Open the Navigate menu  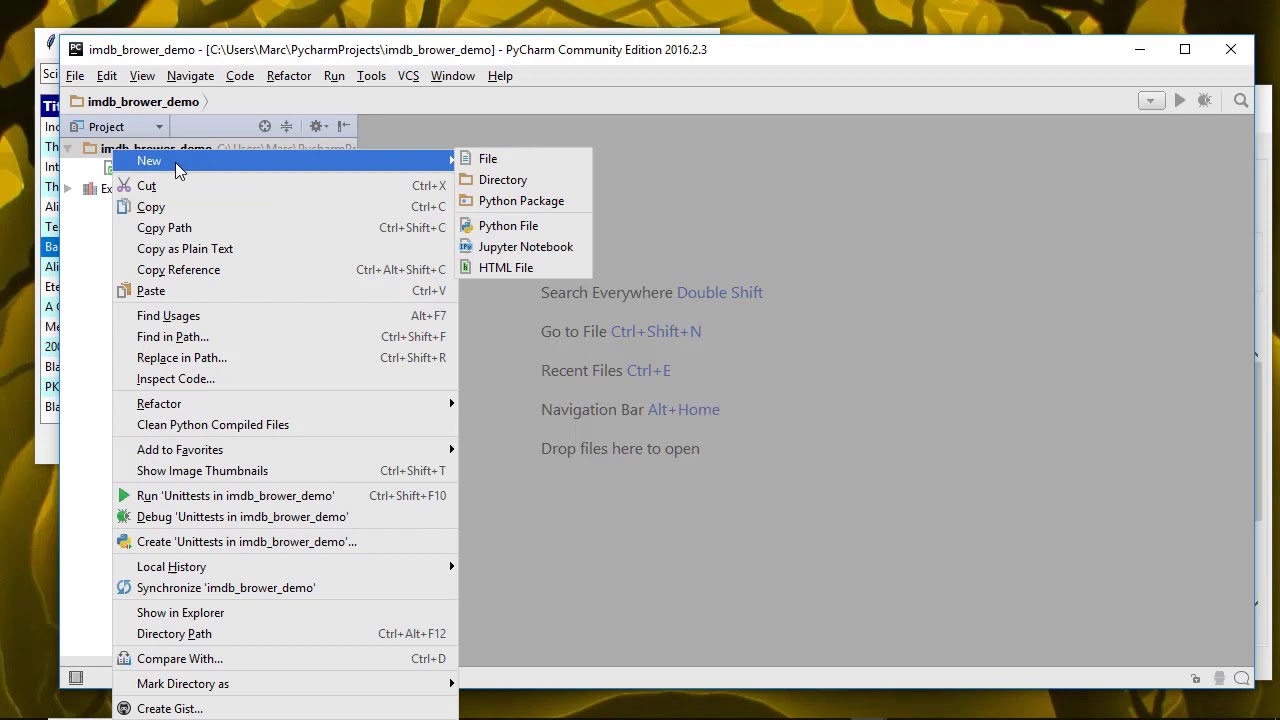(x=190, y=76)
